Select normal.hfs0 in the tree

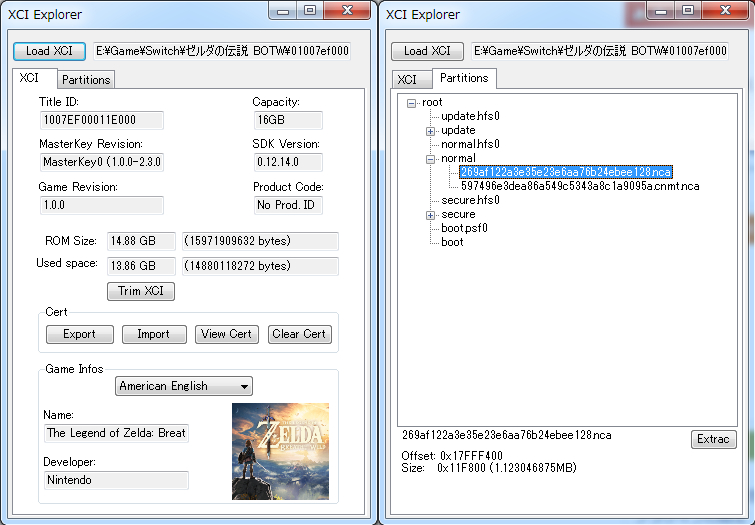tap(470, 144)
